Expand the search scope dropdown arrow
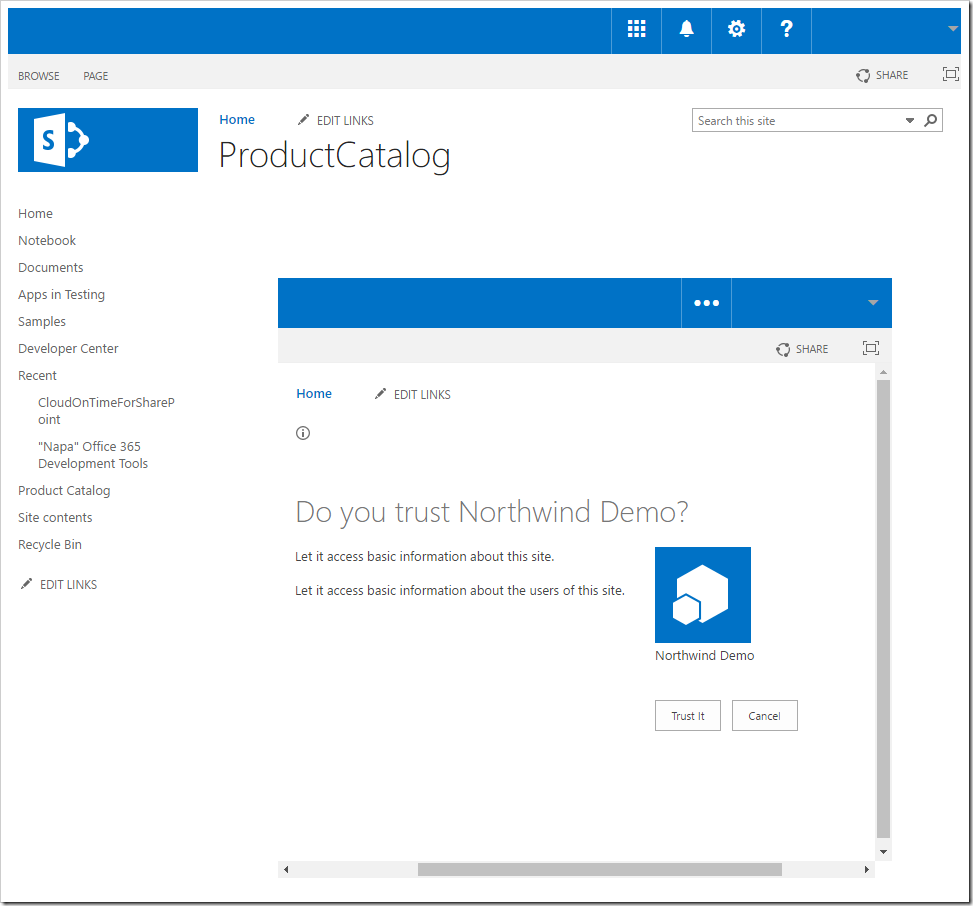The image size is (973, 906). click(910, 120)
